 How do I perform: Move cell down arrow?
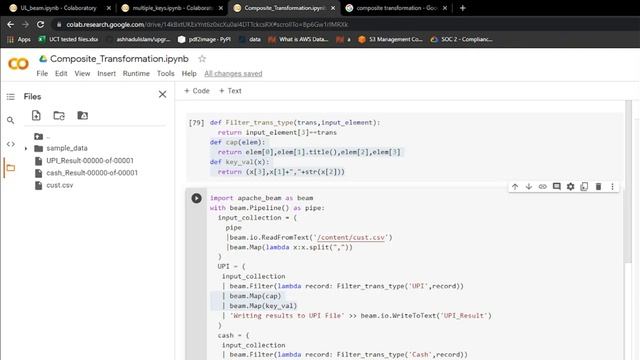[529, 187]
